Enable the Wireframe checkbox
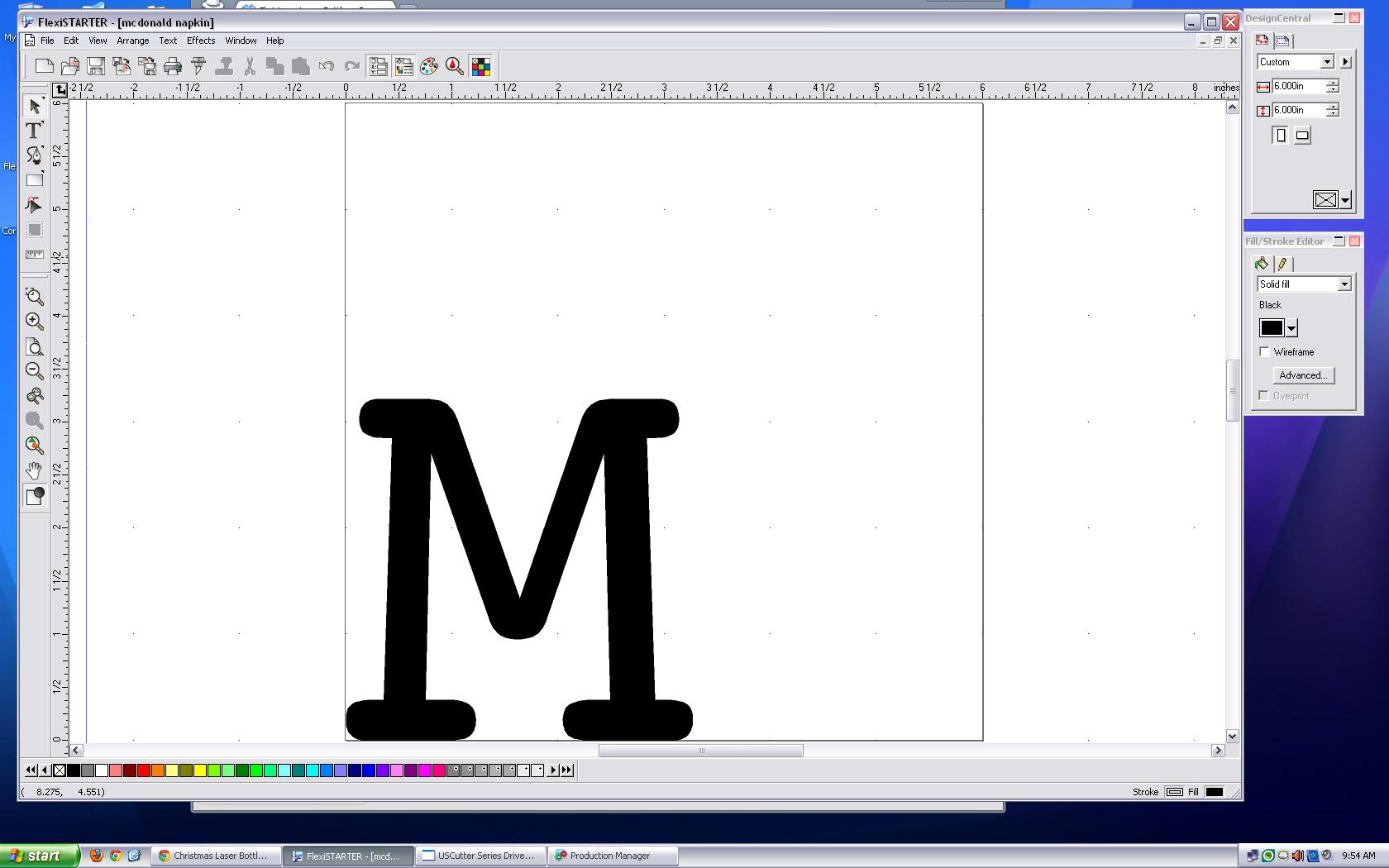This screenshot has width=1389, height=868. 1265,351
